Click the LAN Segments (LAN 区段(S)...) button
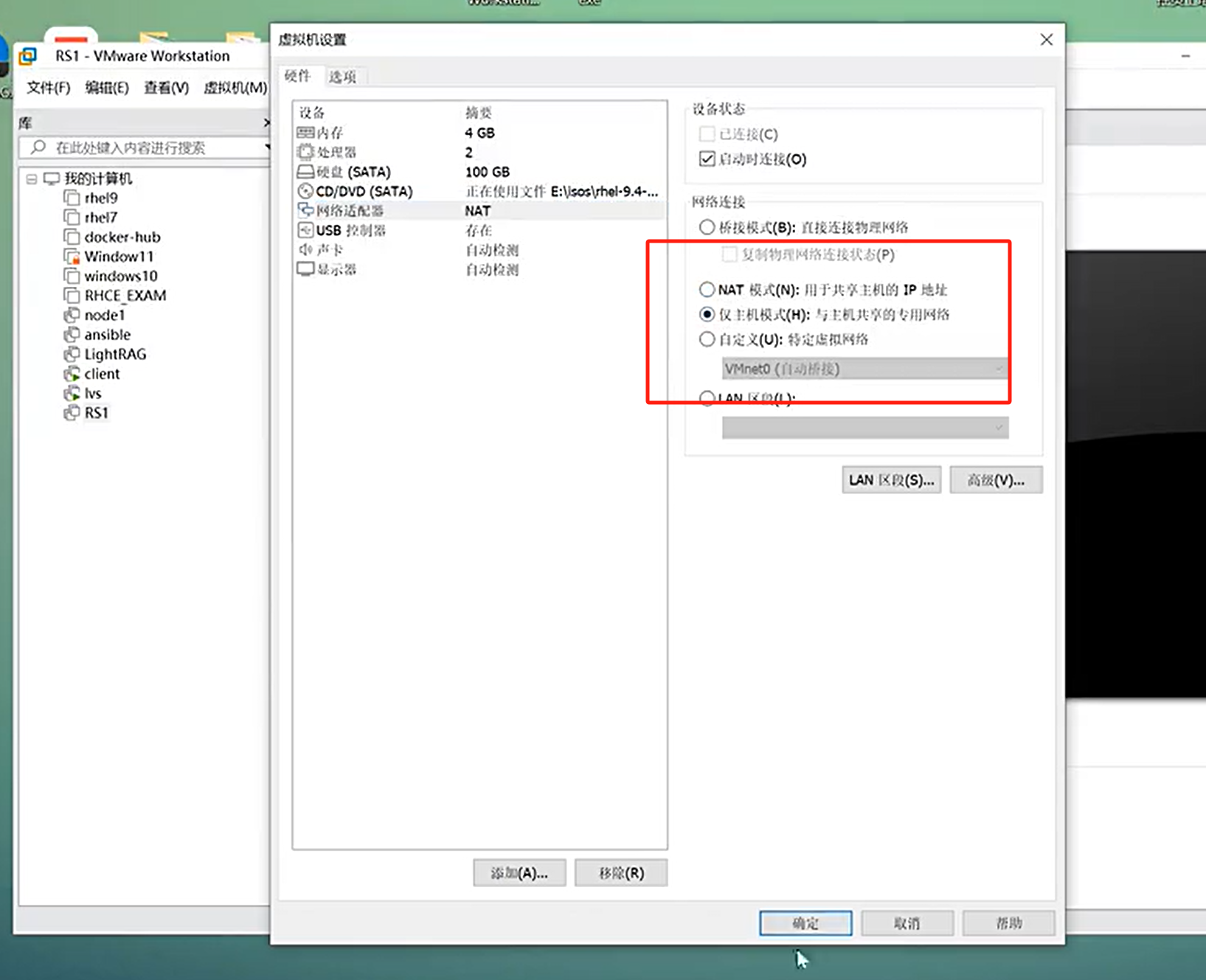This screenshot has width=1206, height=980. pyautogui.click(x=891, y=480)
